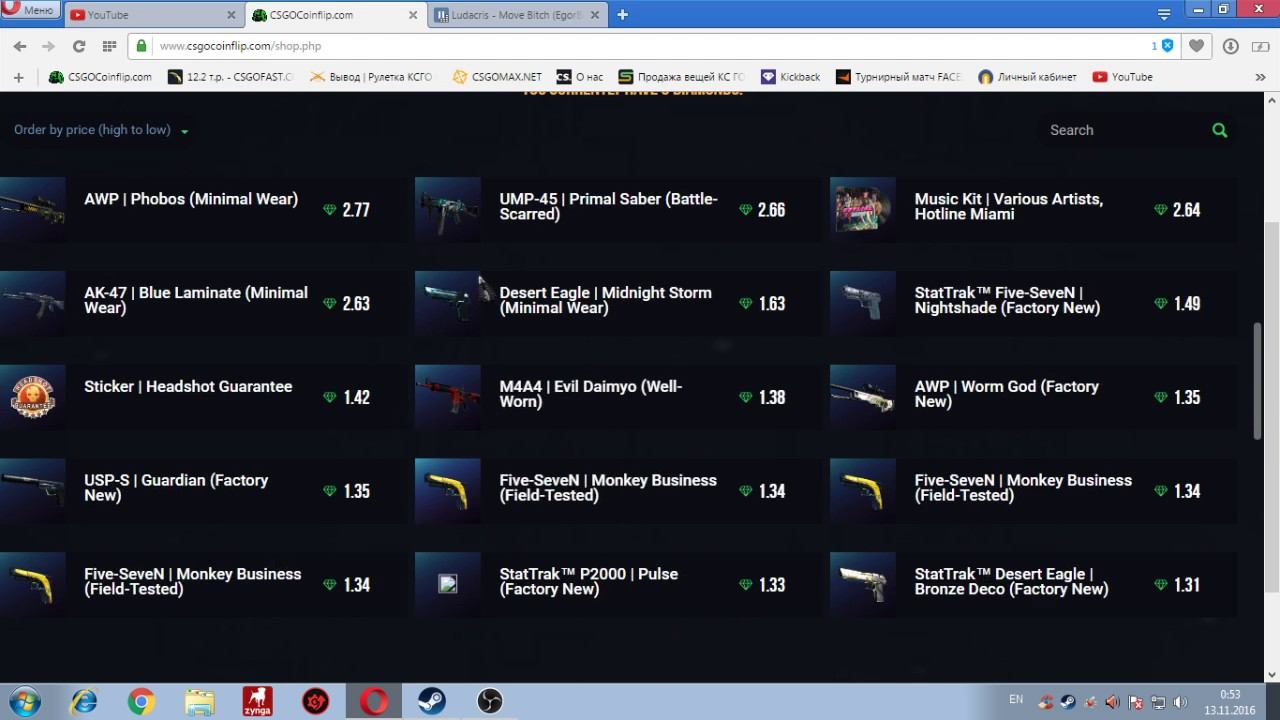Click the diamond icon beside price 1.42
This screenshot has width=1280, height=720.
329,398
